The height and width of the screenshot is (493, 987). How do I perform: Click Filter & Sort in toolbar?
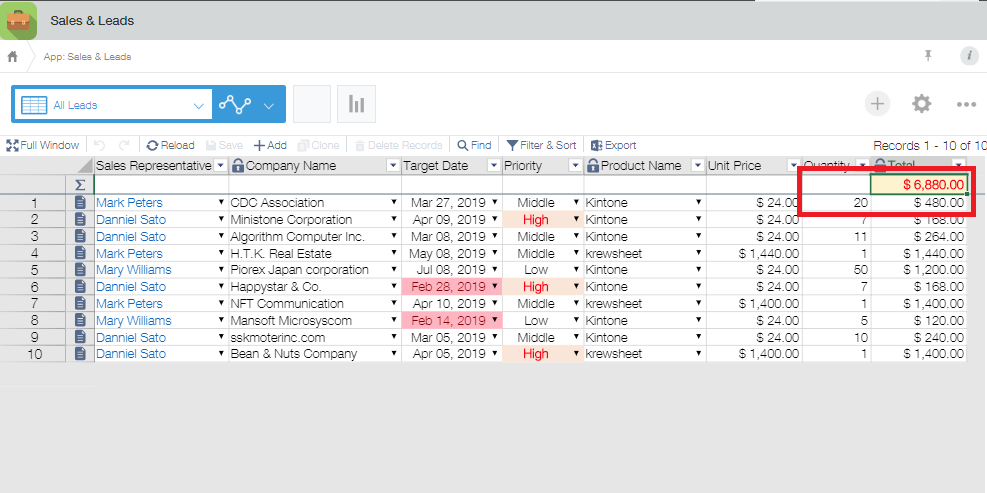click(x=541, y=145)
